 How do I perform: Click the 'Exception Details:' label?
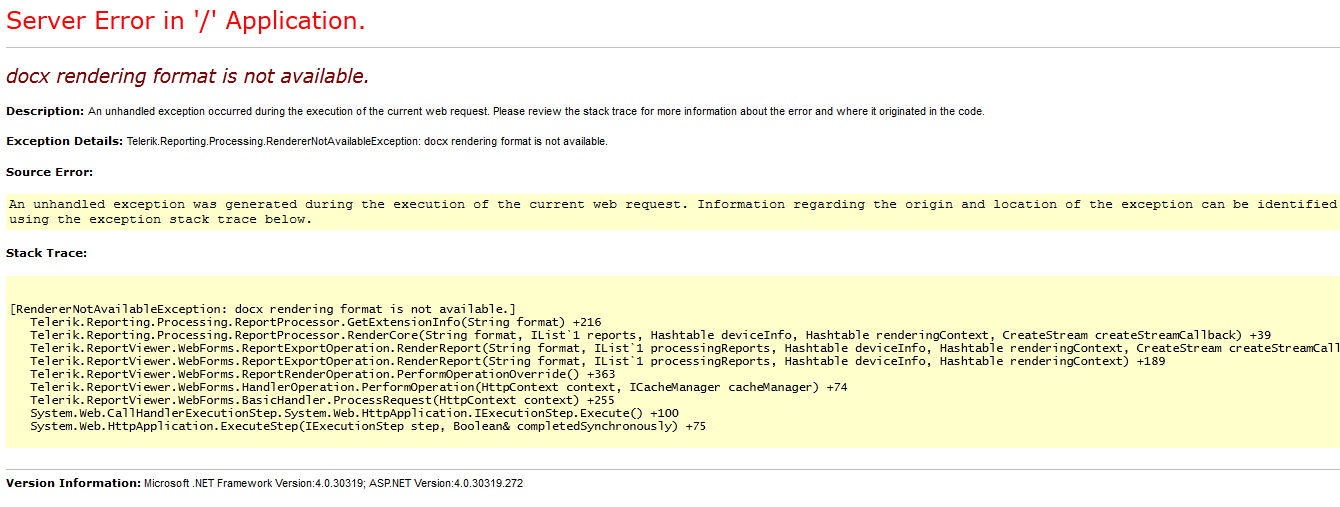pos(64,141)
